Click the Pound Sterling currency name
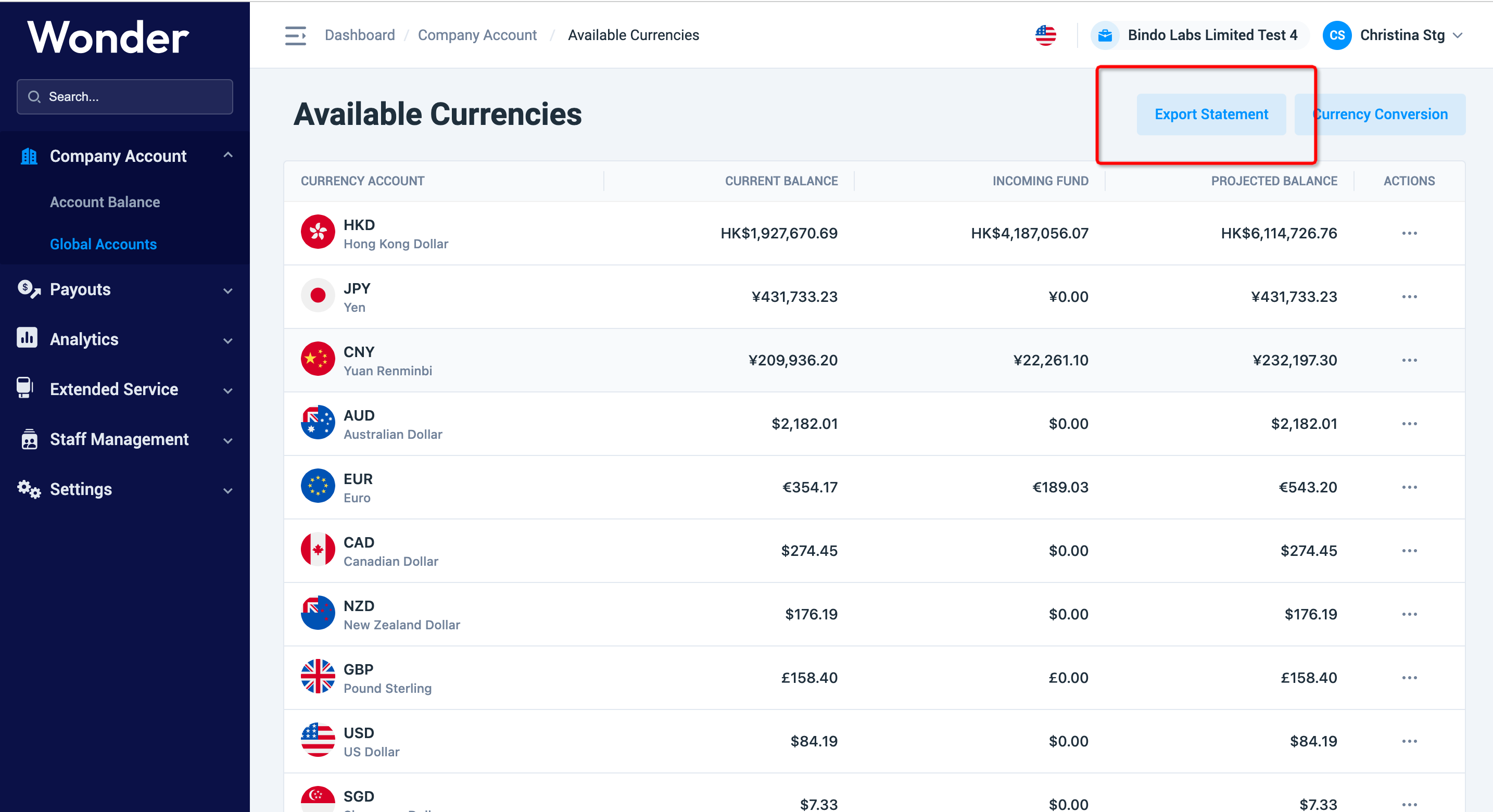This screenshot has width=1493, height=812. (387, 688)
